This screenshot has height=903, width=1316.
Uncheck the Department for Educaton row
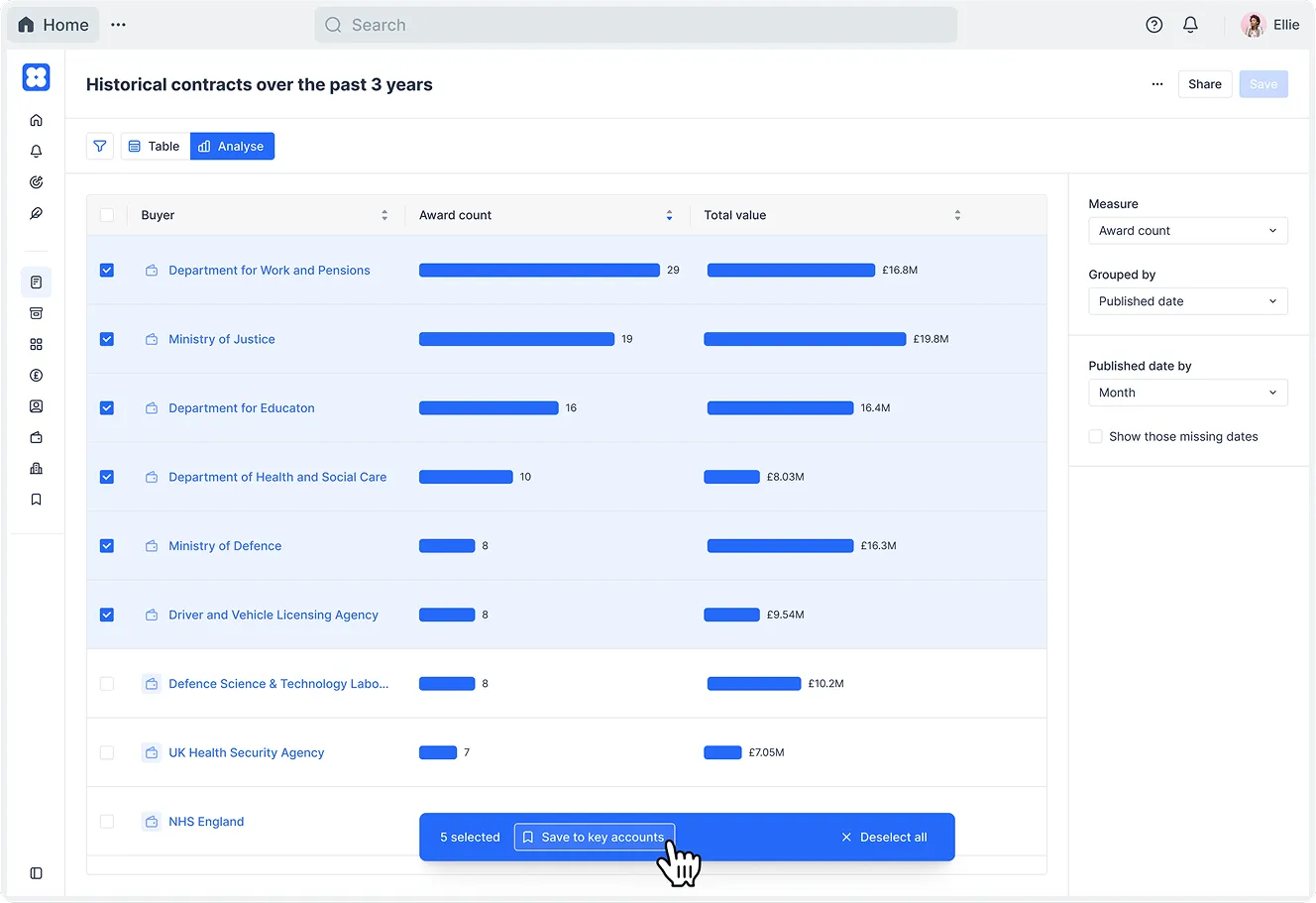coord(107,407)
